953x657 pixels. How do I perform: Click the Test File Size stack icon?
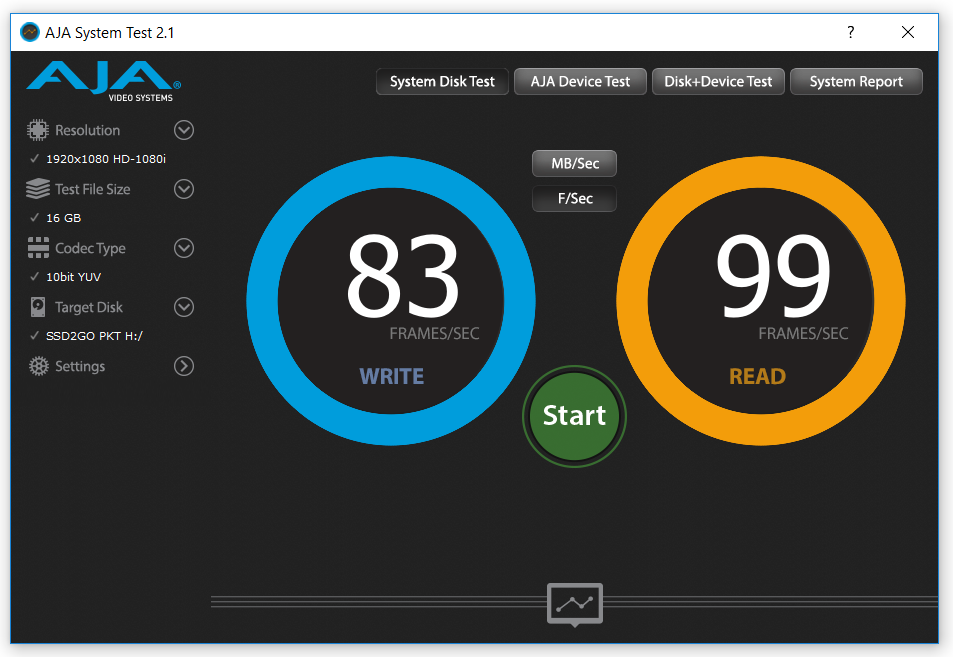click(38, 189)
